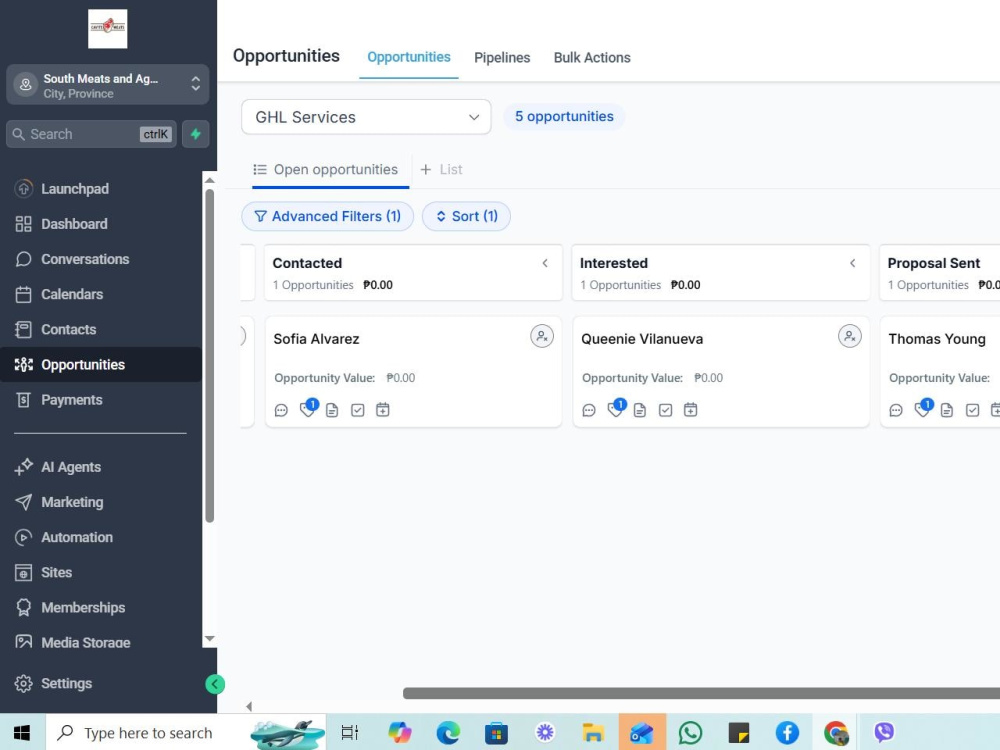Click sidebar scrollbar down arrow
Image resolution: width=1000 pixels, height=750 pixels.
(x=210, y=638)
